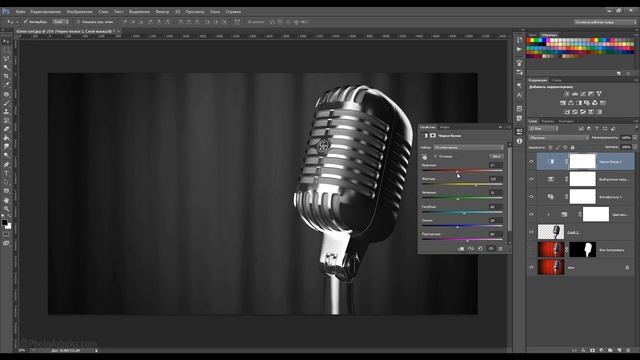Toggle Show Transform Controls checkbox
This screenshot has width=640, height=360.
click(78, 22)
